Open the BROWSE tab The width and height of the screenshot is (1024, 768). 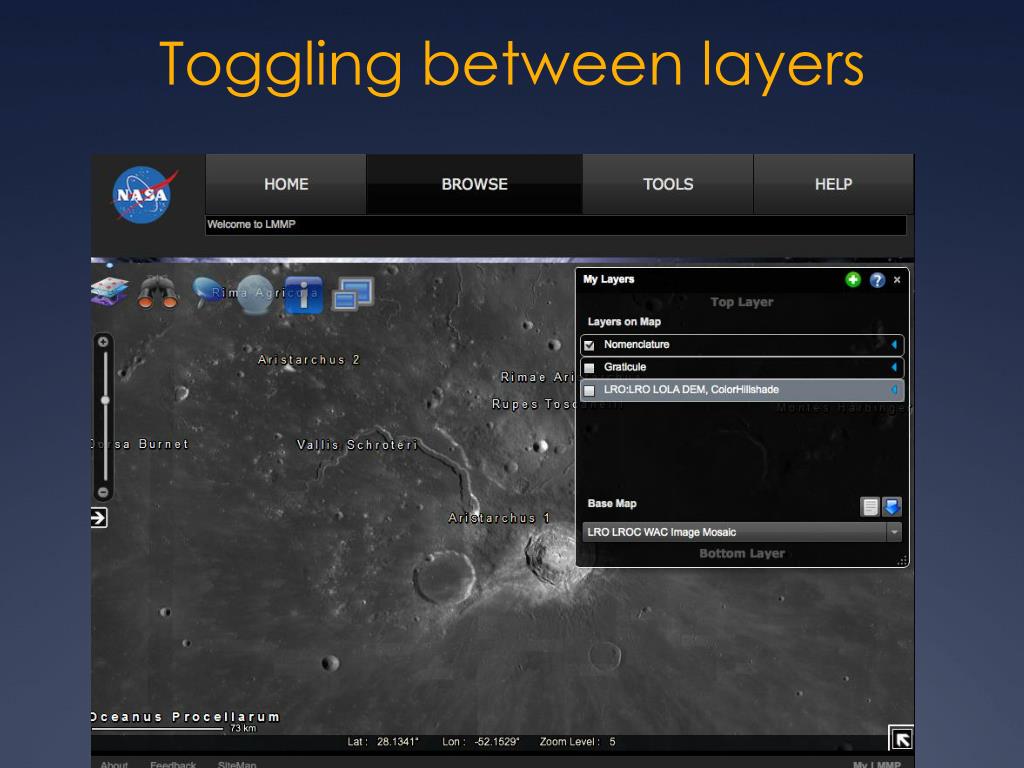pos(475,184)
